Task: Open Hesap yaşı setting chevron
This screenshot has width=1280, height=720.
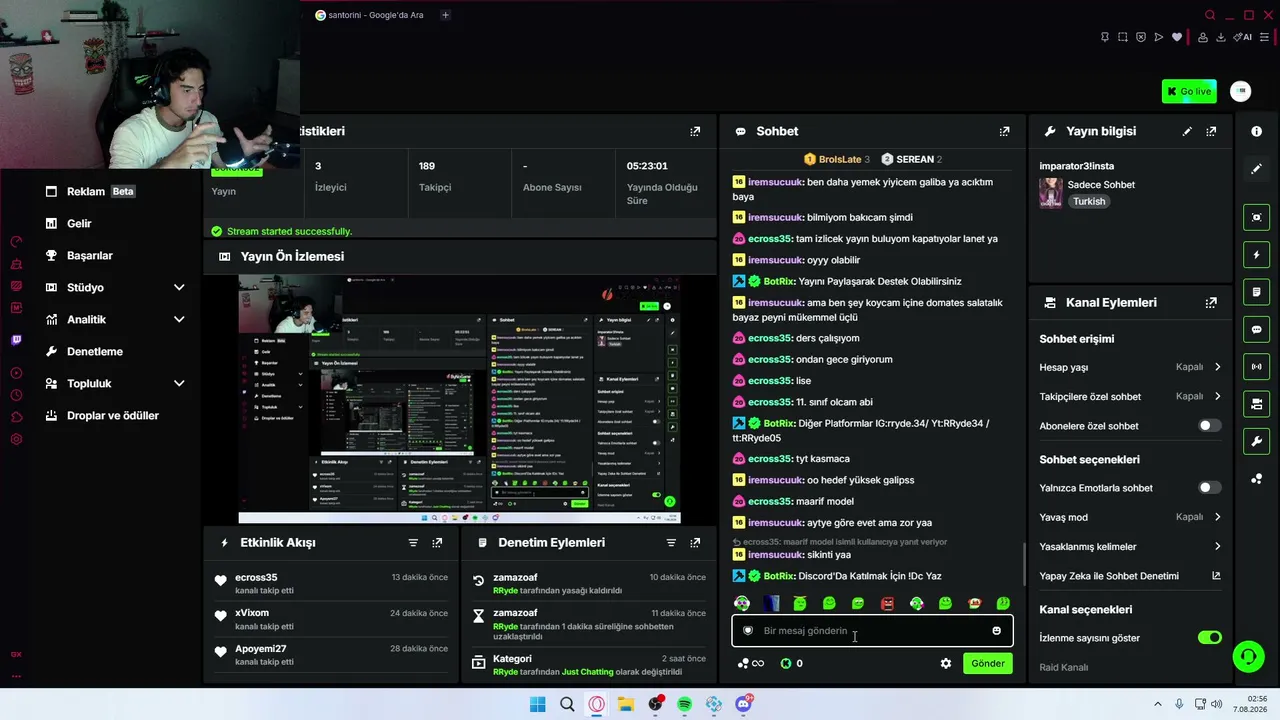Action: 1217,367
